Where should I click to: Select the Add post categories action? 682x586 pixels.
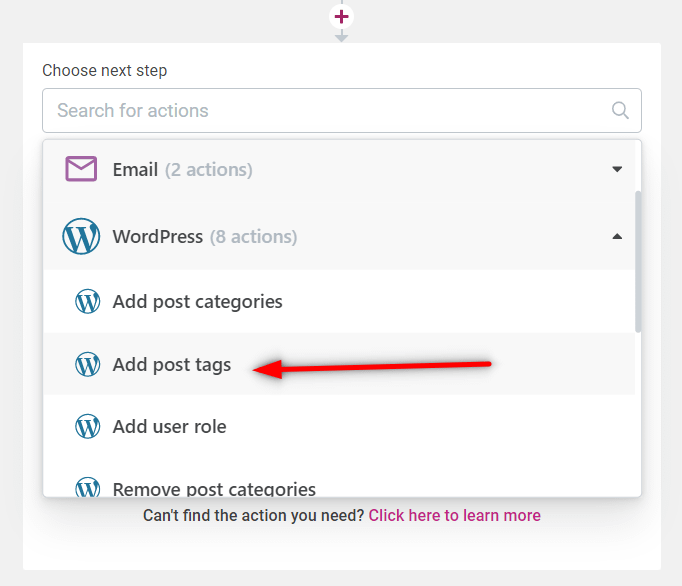[x=339, y=301]
